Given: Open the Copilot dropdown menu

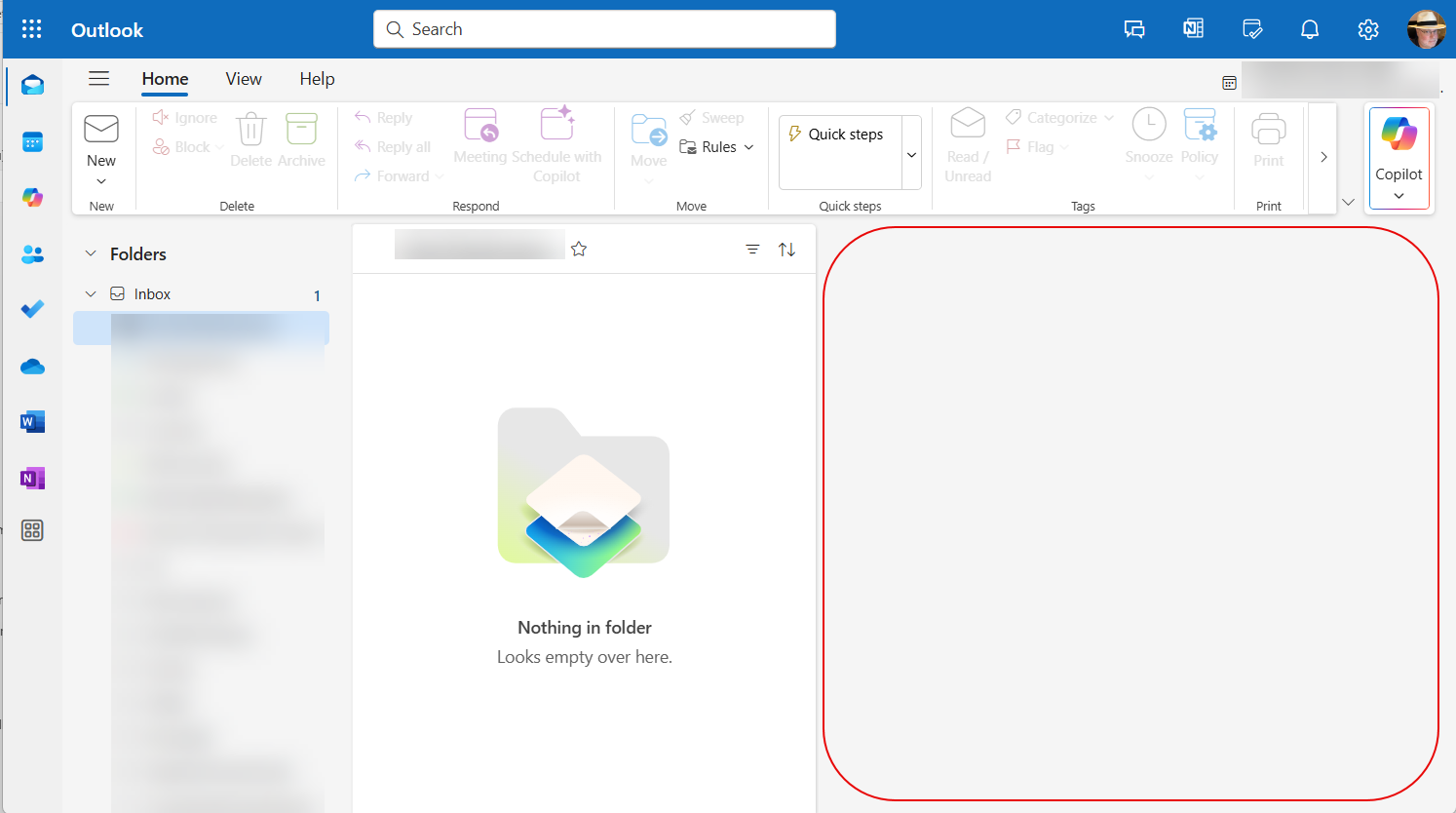Looking at the screenshot, I should coord(1399,194).
